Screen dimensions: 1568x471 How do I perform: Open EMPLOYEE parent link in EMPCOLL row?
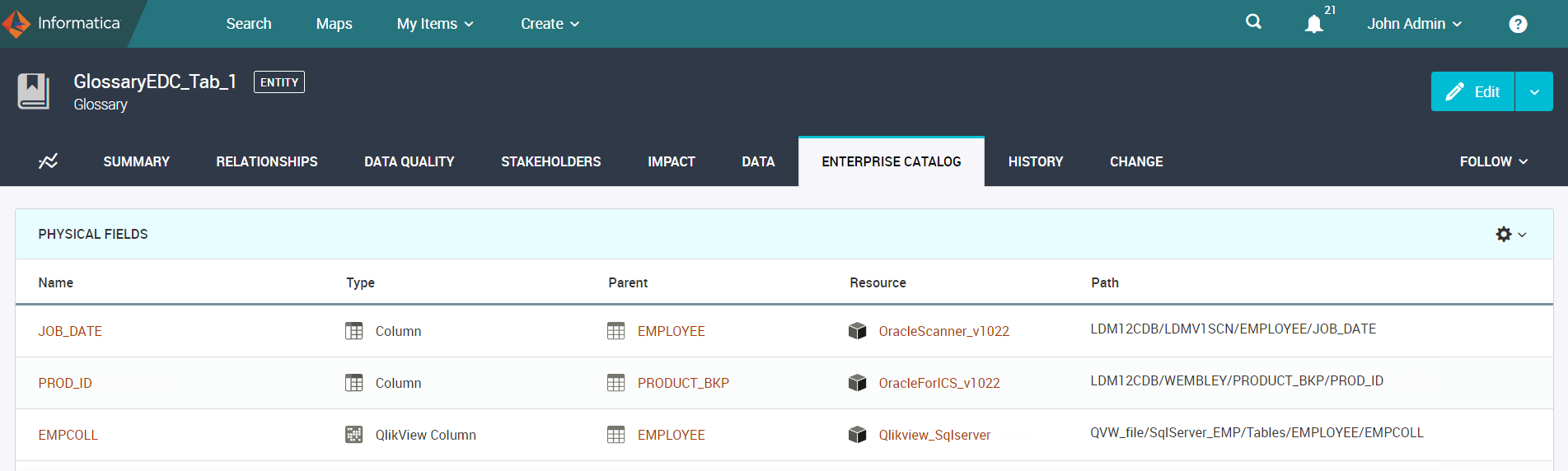coord(672,435)
